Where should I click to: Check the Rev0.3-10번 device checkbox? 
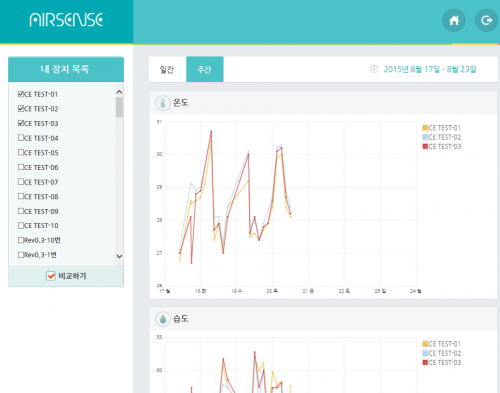click(21, 240)
